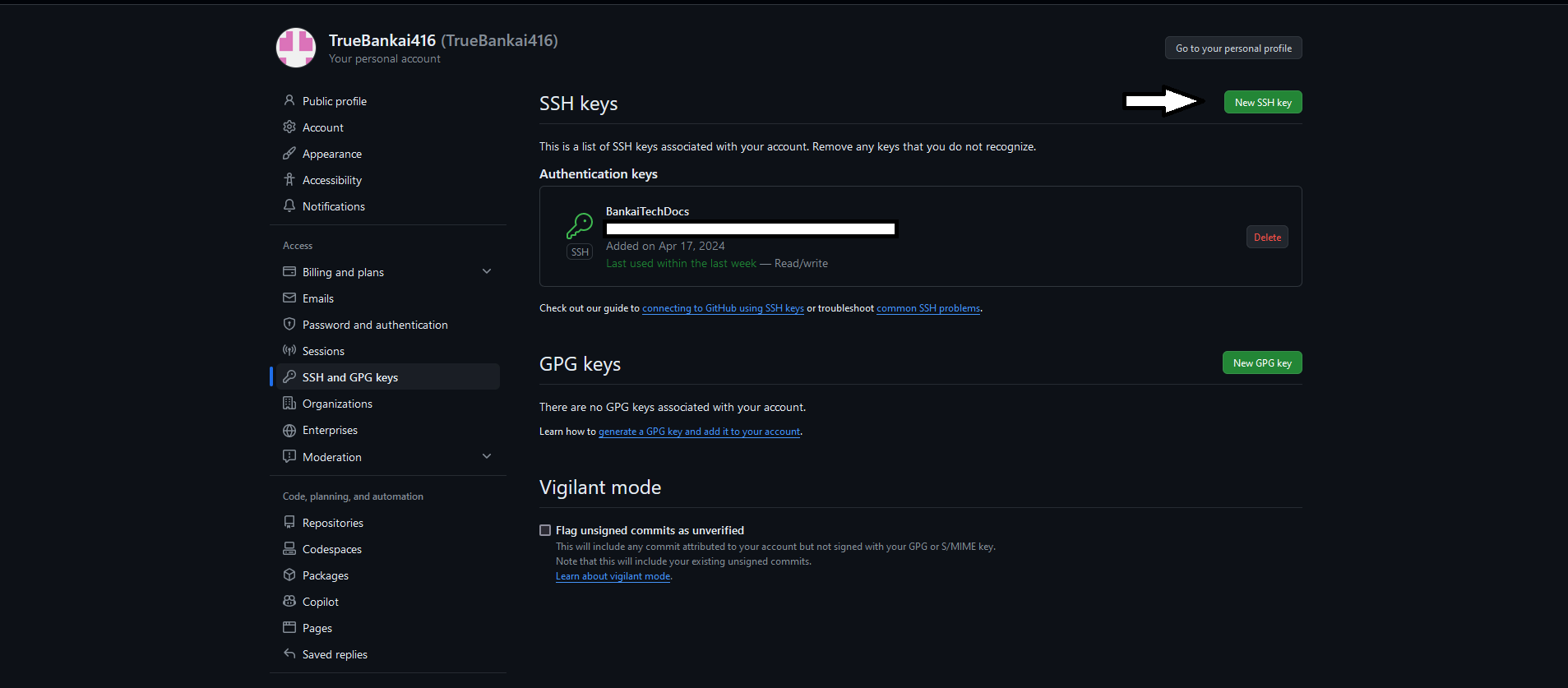Click the Emails envelope icon
This screenshot has height=688, width=1568.
tap(289, 298)
